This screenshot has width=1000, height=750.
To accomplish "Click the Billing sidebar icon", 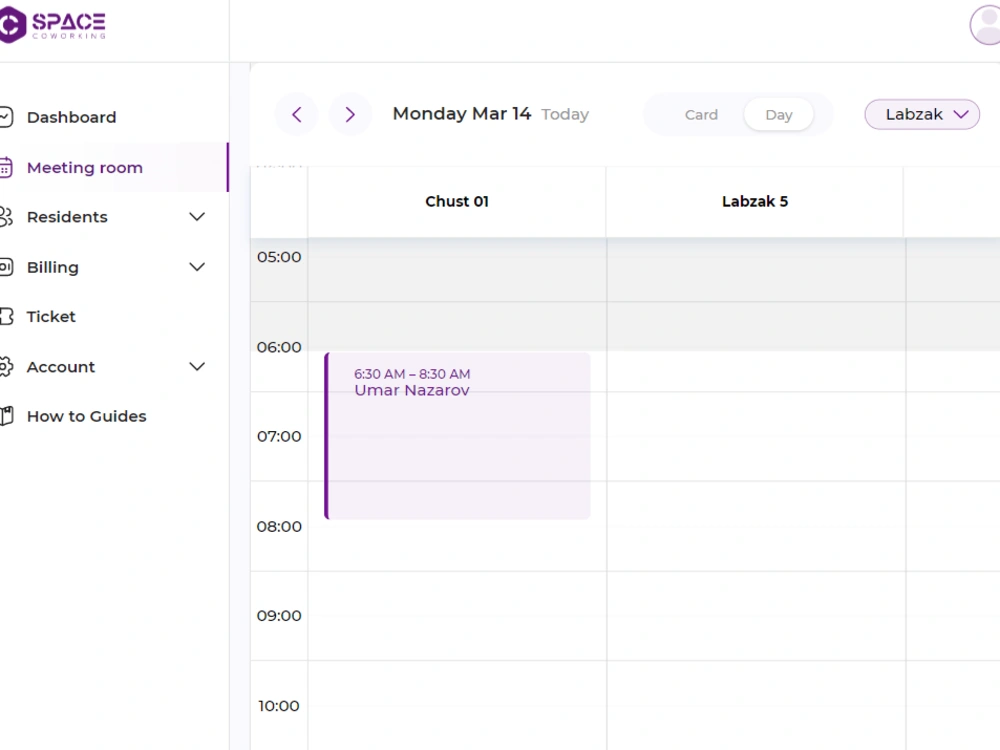I will (5, 267).
